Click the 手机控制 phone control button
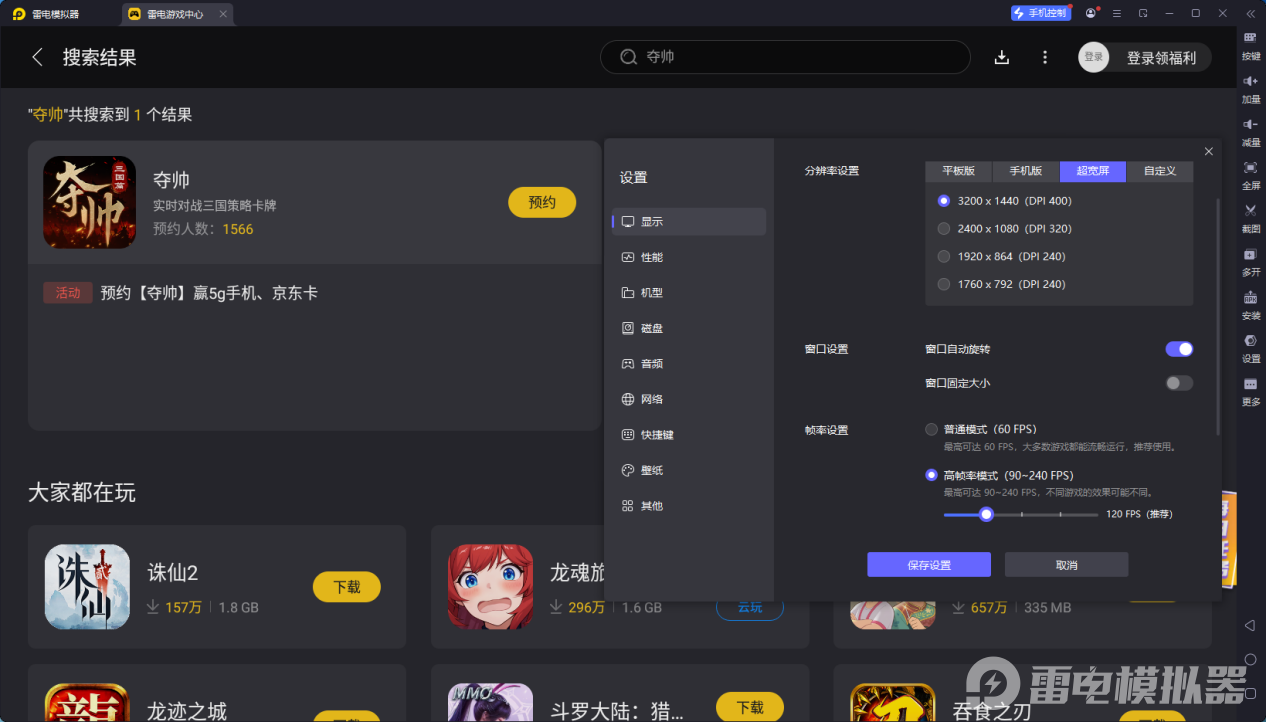 (x=1041, y=13)
